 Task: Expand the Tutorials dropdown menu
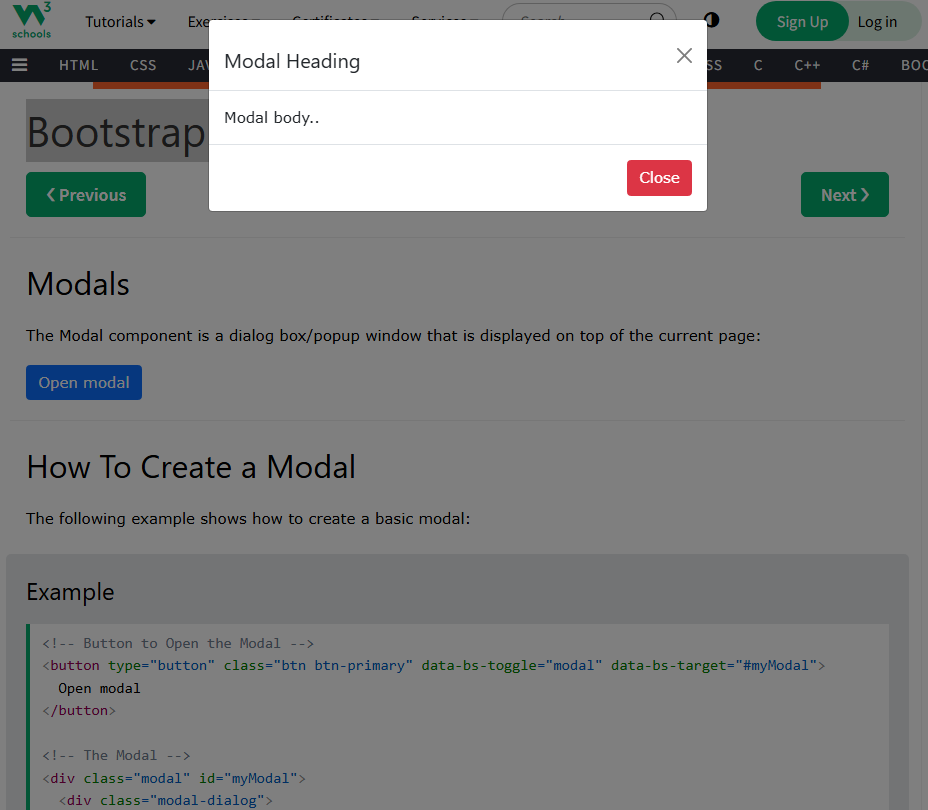click(120, 22)
